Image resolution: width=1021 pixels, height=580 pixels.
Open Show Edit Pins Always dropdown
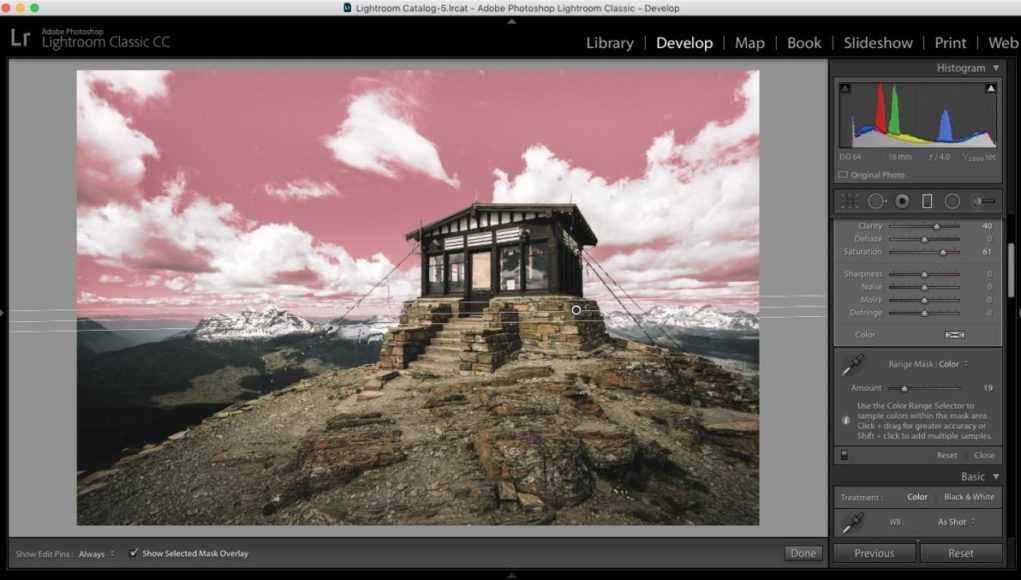[96, 554]
